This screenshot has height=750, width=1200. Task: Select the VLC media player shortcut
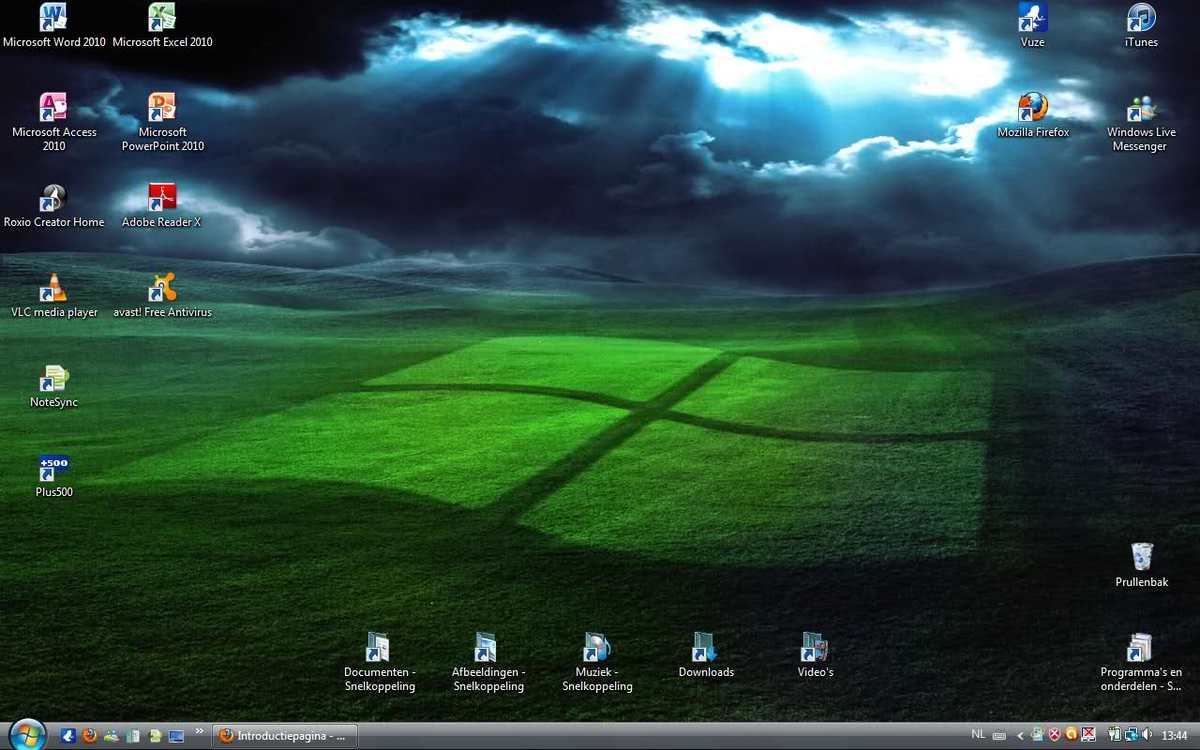pos(54,288)
